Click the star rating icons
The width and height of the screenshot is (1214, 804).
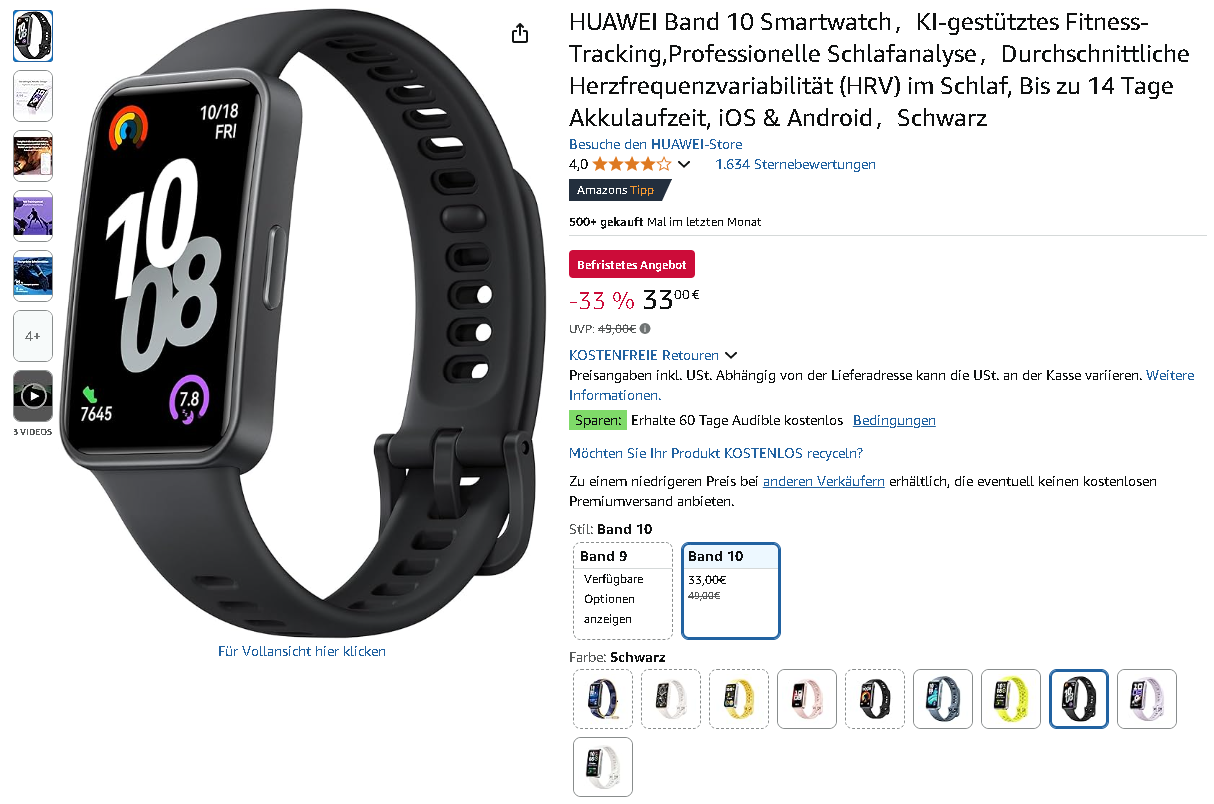[x=632, y=164]
